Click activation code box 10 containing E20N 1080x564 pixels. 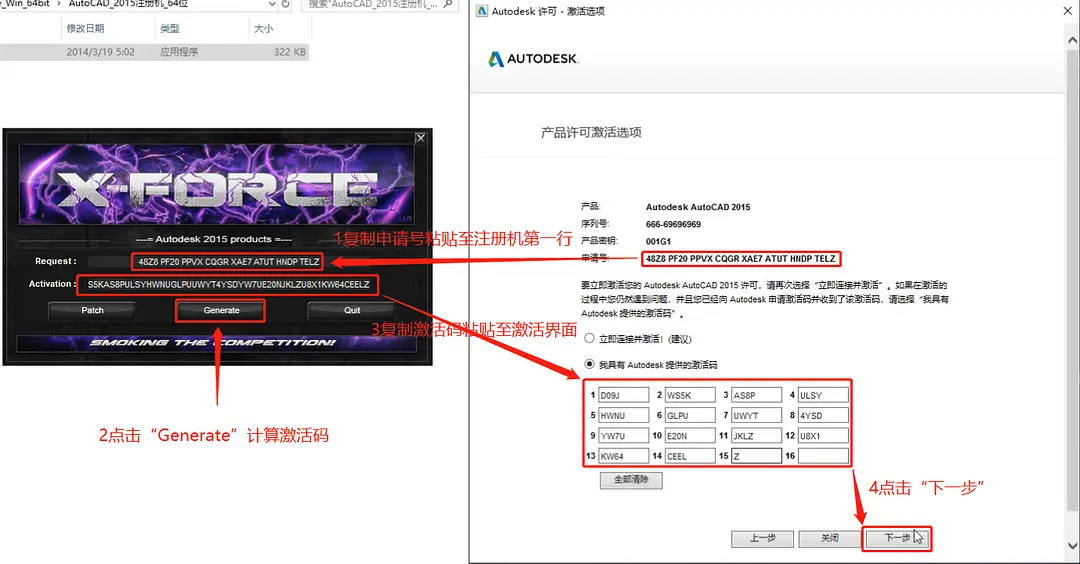pyautogui.click(x=690, y=436)
